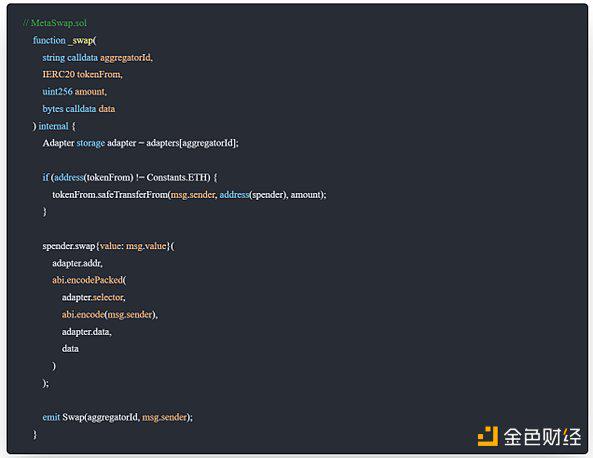The width and height of the screenshot is (593, 458).
Task: Click Constants.ETH in the if condition
Action: click(x=178, y=177)
